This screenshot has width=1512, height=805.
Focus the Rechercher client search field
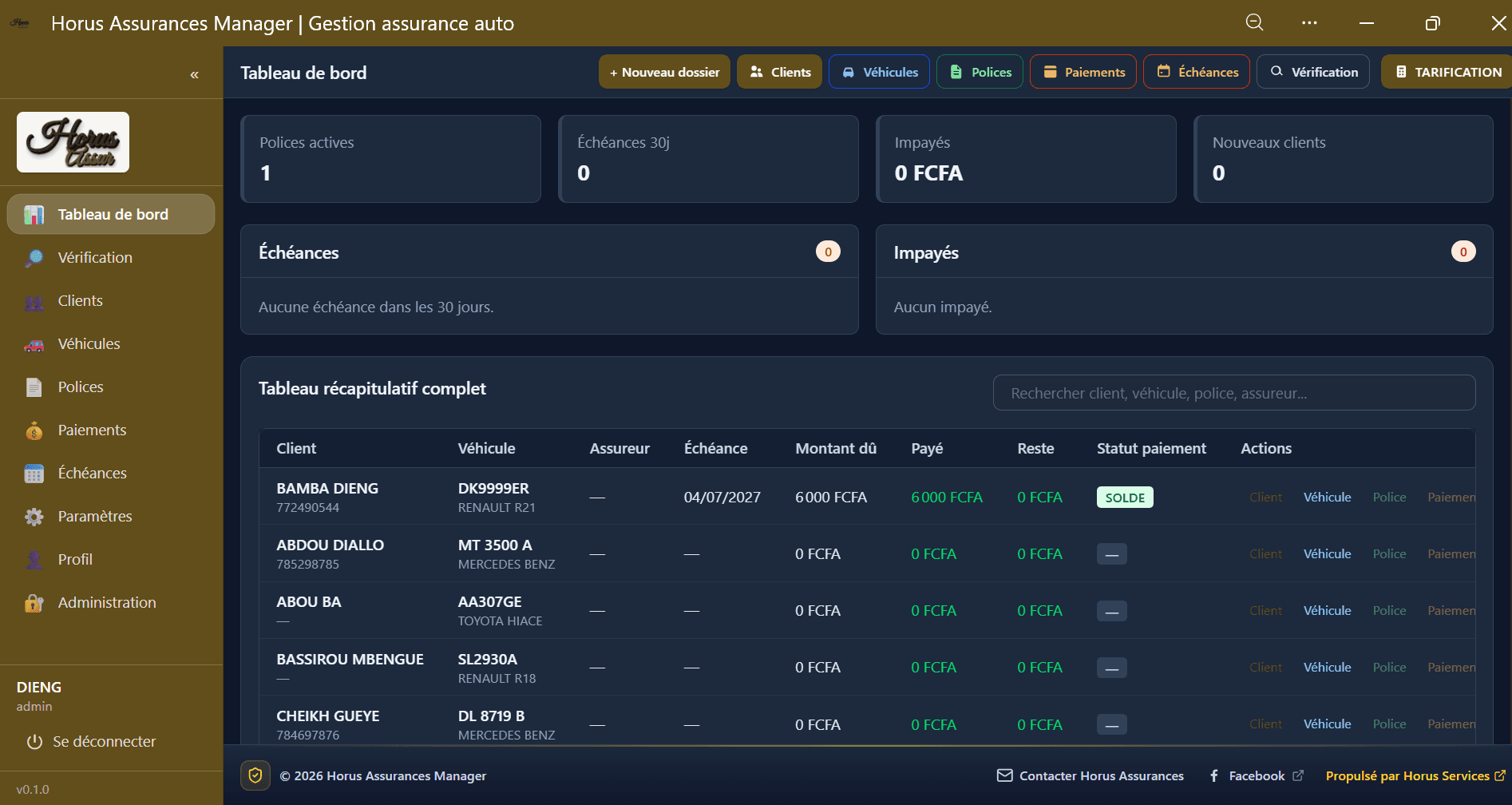click(1234, 393)
